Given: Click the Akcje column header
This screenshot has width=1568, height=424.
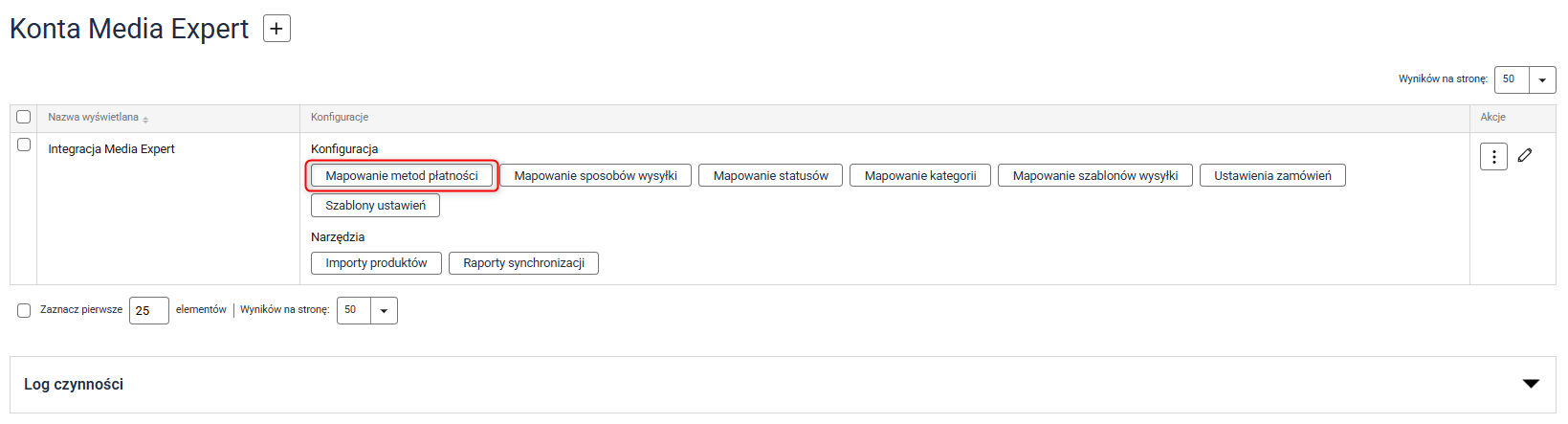Looking at the screenshot, I should pos(1492,117).
